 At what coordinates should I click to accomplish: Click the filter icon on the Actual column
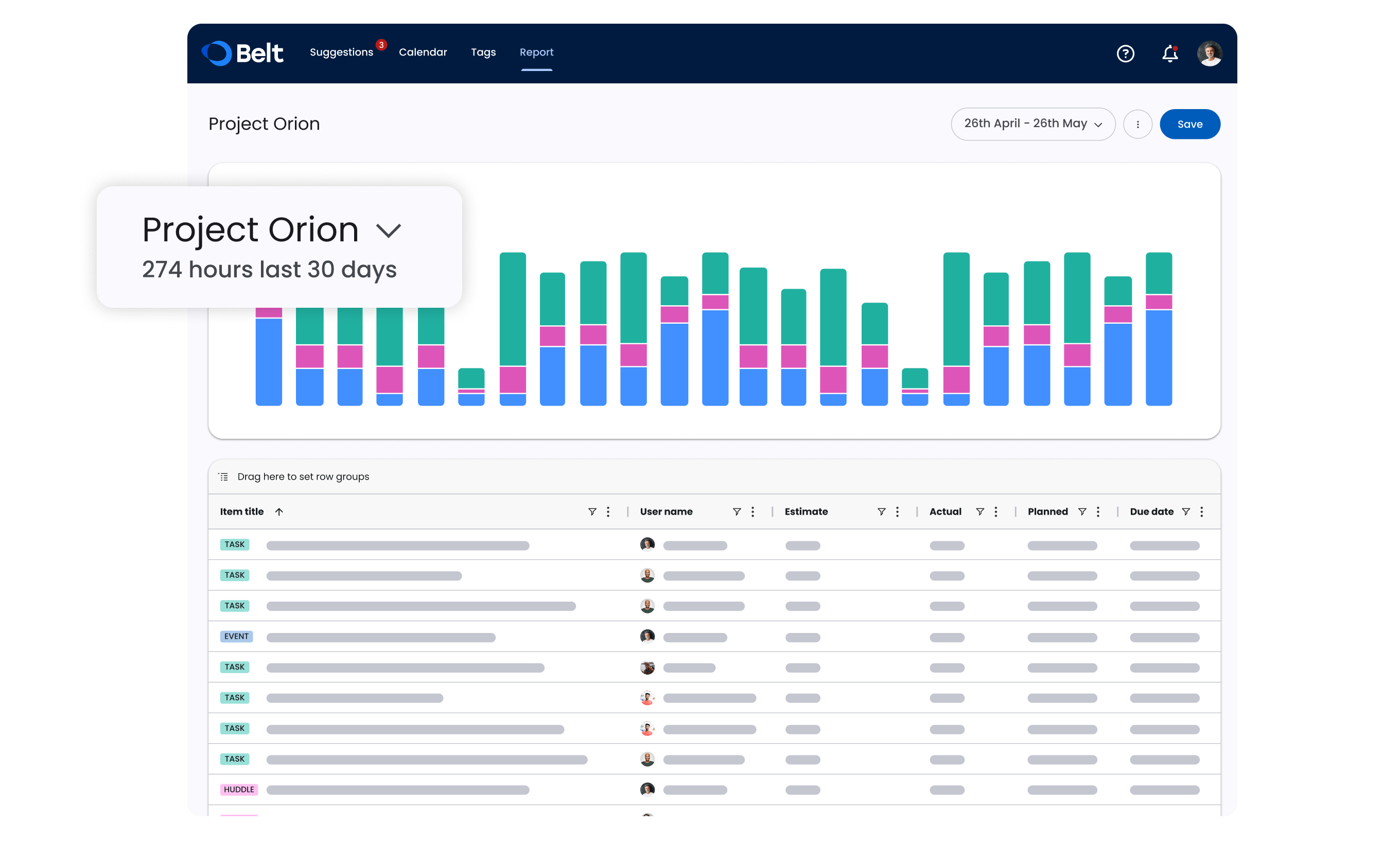pos(980,512)
